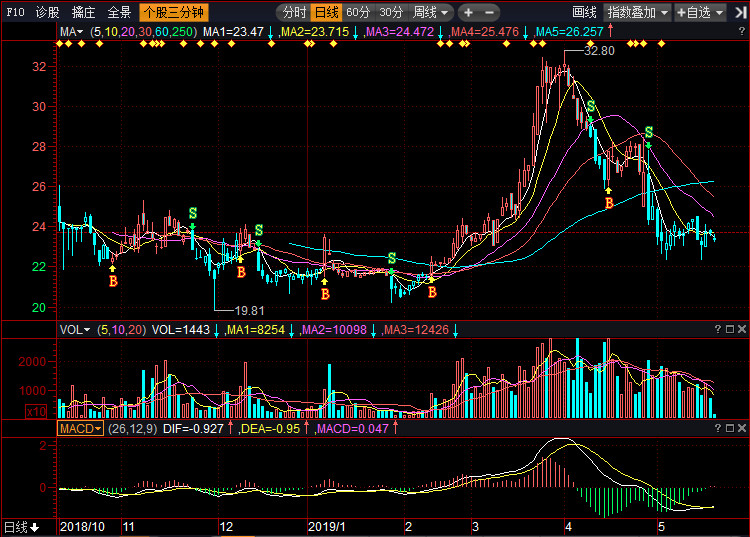750x537 pixels.
Task: Switch to the 日线 daily chart tab
Action: (x=326, y=12)
